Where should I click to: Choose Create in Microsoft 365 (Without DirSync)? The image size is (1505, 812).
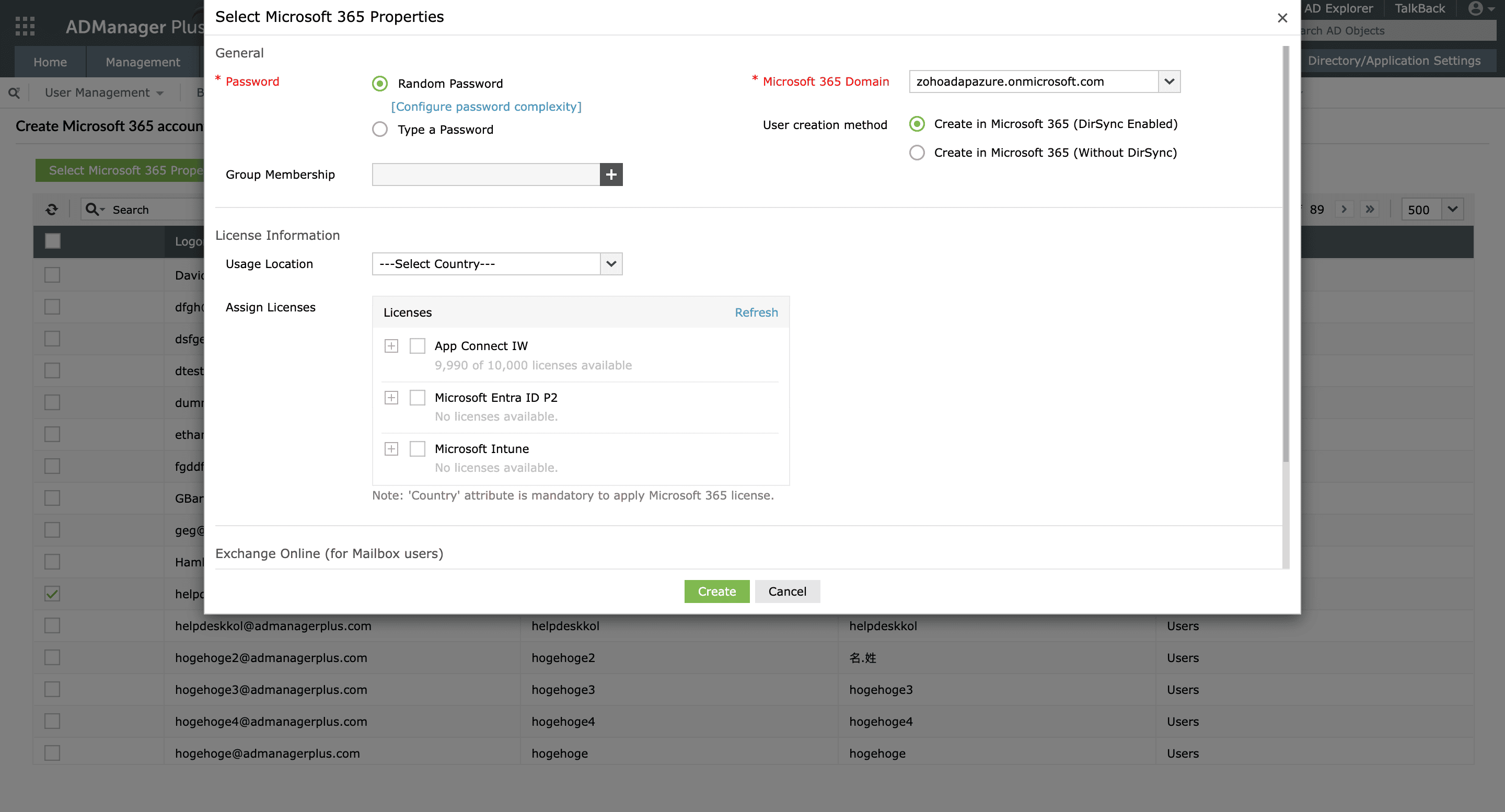point(917,153)
